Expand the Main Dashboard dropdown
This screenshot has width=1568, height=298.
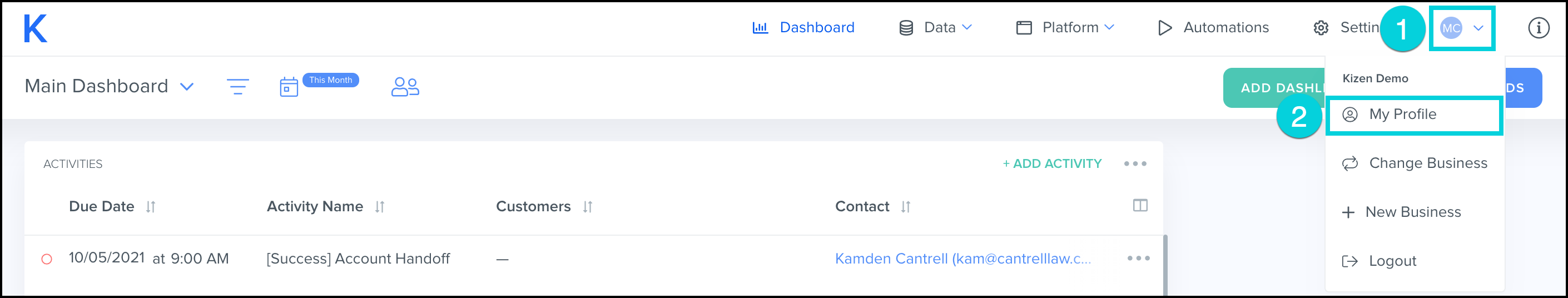click(x=187, y=87)
